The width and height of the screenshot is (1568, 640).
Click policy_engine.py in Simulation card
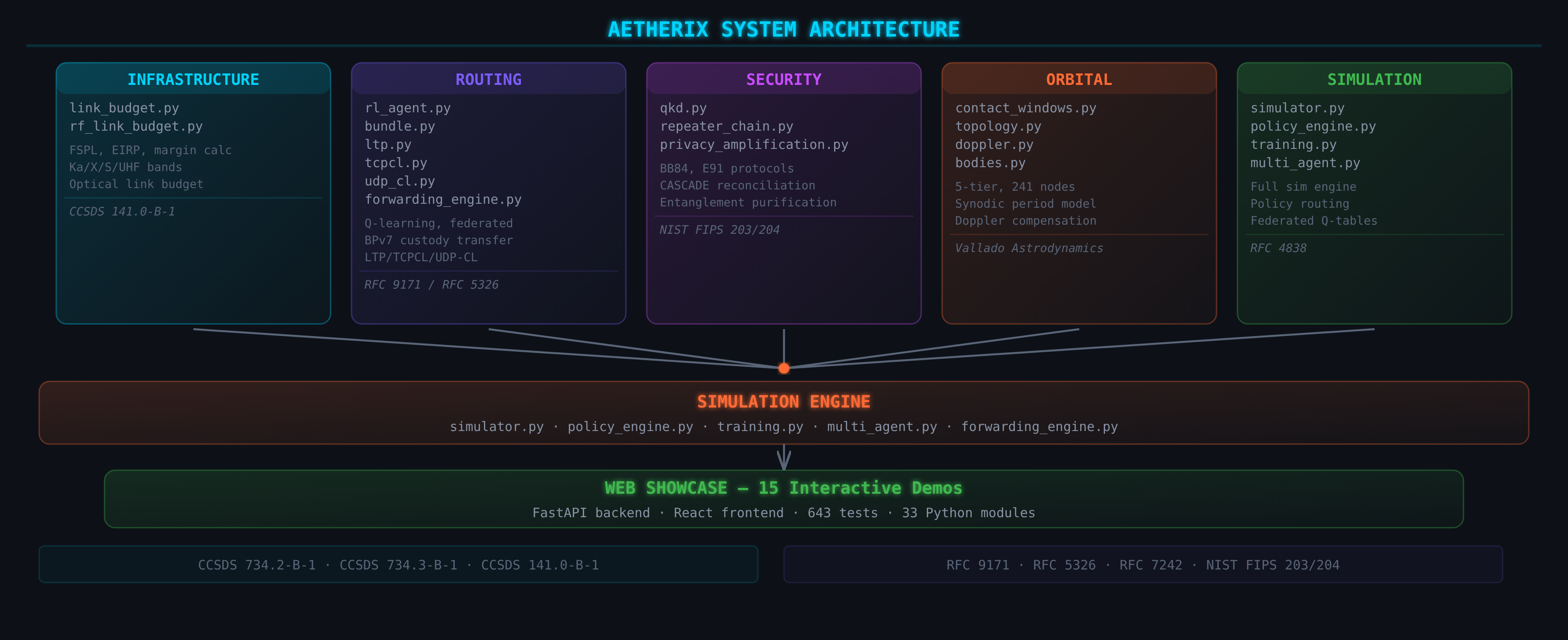tap(1313, 127)
